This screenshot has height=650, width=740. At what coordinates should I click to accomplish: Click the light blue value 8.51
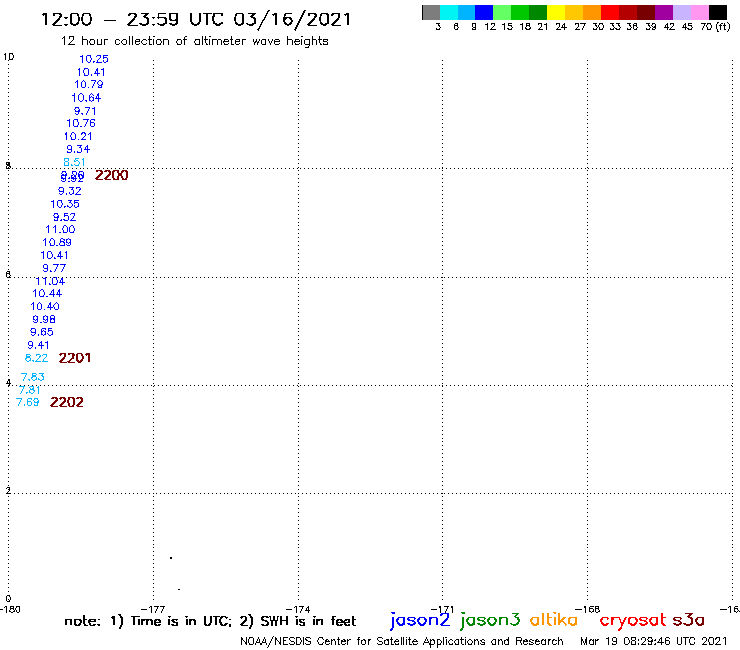[x=74, y=162]
